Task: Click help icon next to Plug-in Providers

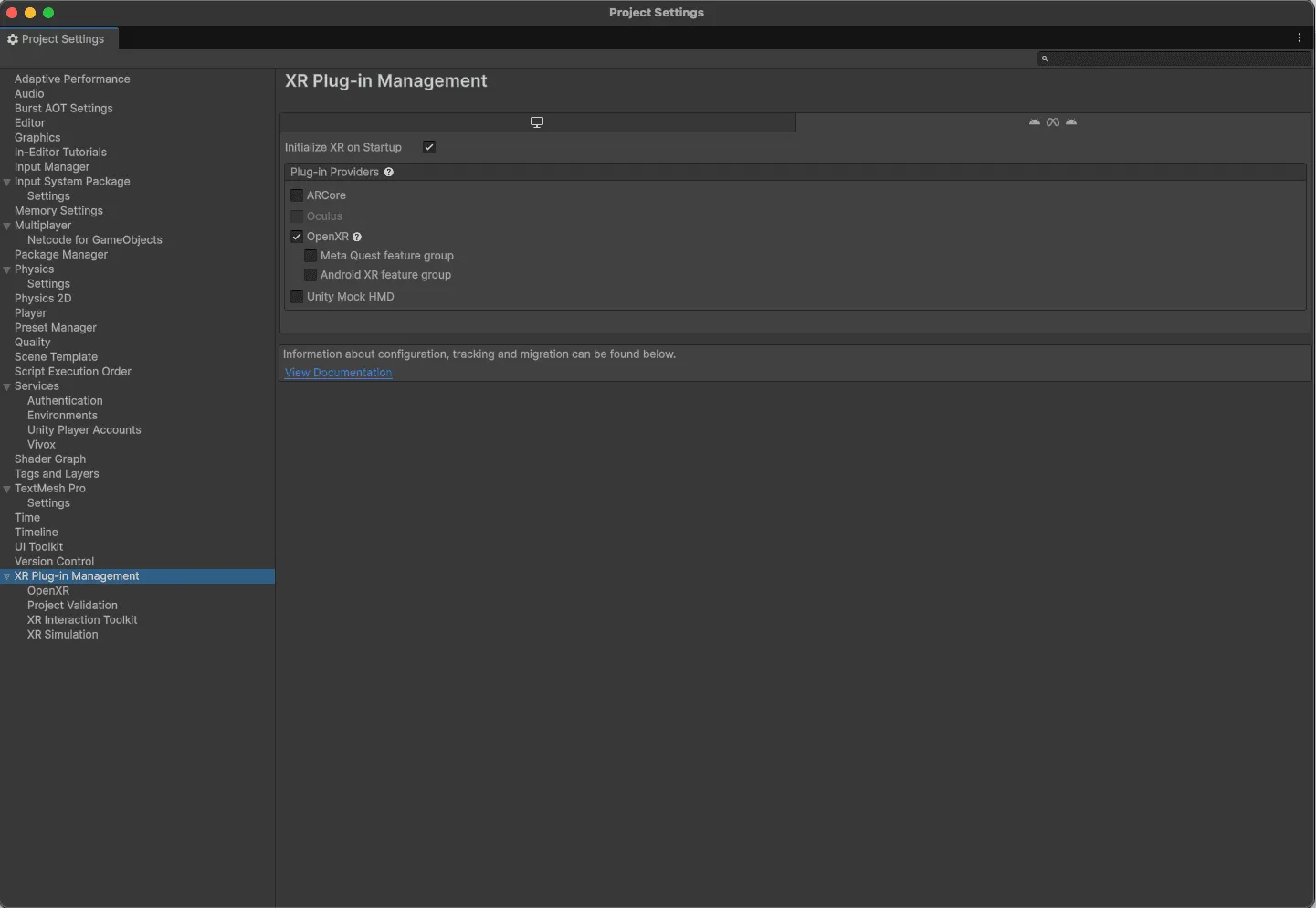Action: [x=389, y=173]
